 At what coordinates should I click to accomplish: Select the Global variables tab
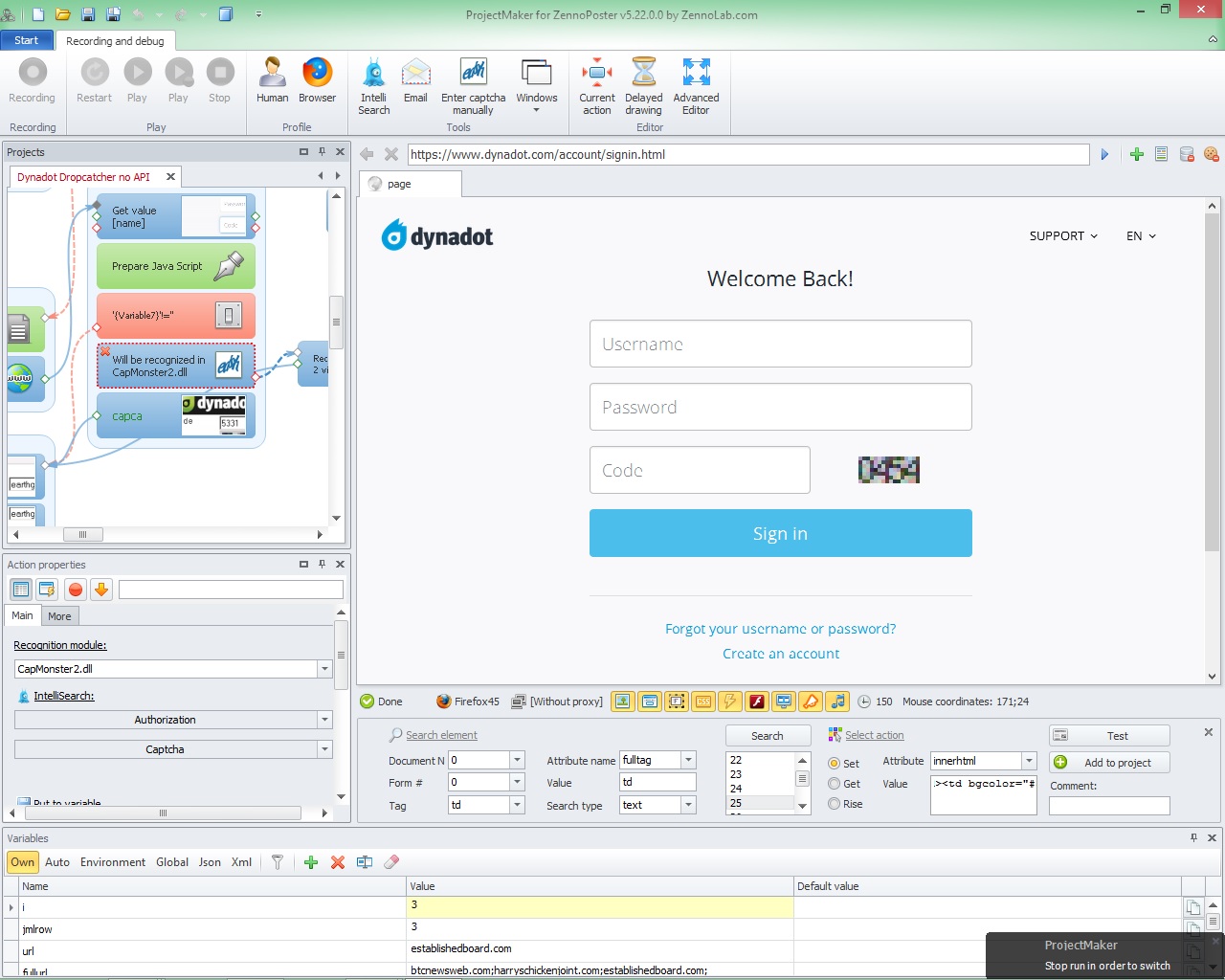172,862
